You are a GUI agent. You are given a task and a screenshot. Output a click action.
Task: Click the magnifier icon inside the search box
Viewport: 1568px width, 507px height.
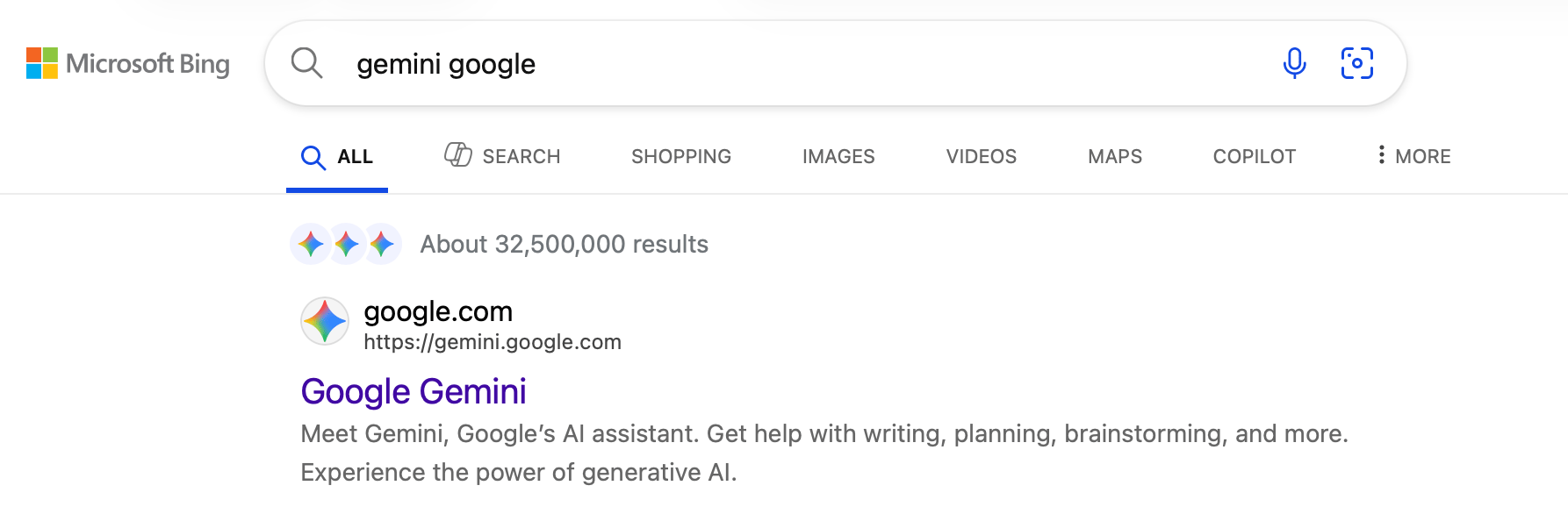[x=307, y=63]
